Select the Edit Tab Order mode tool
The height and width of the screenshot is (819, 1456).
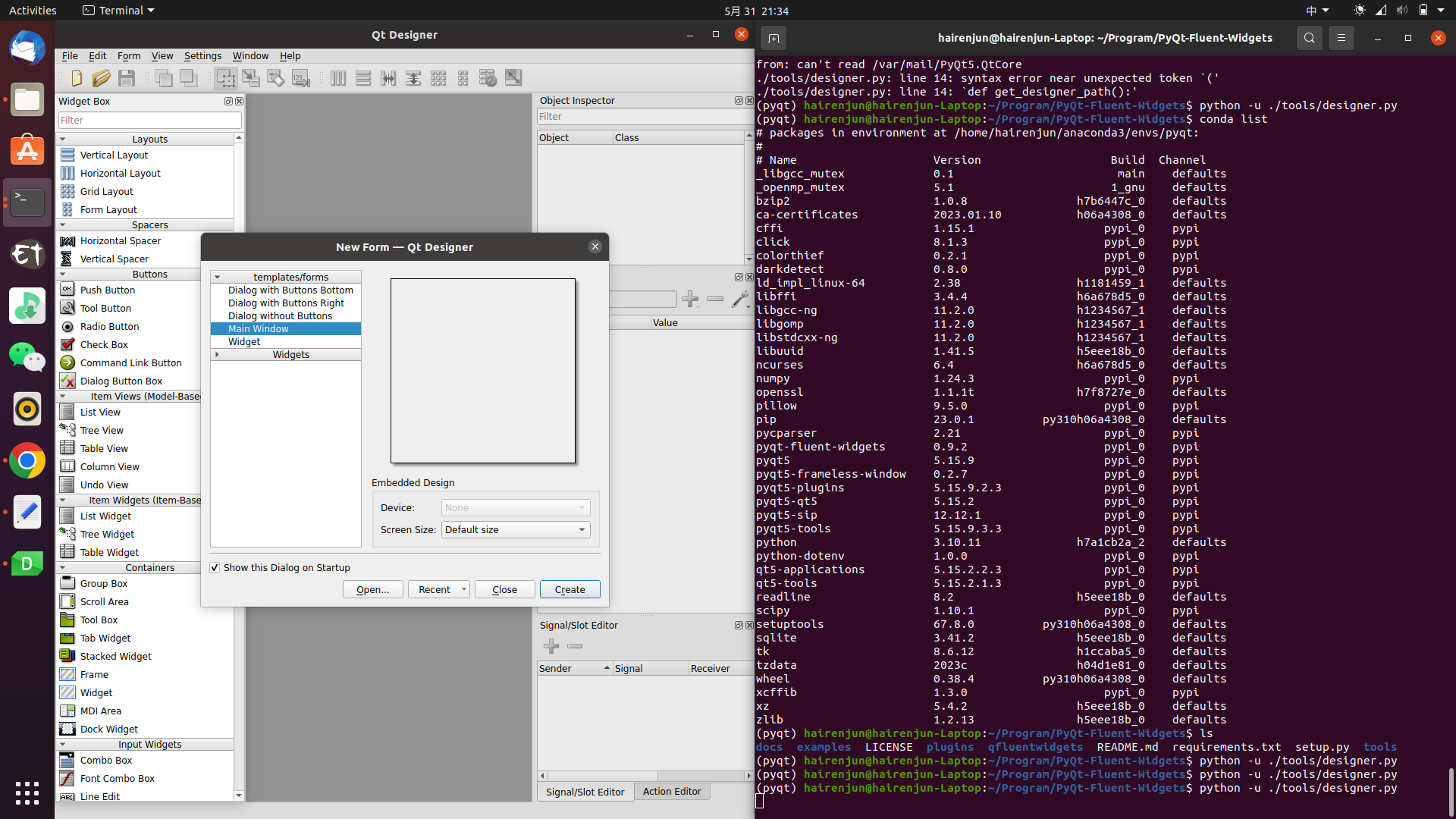[x=301, y=78]
